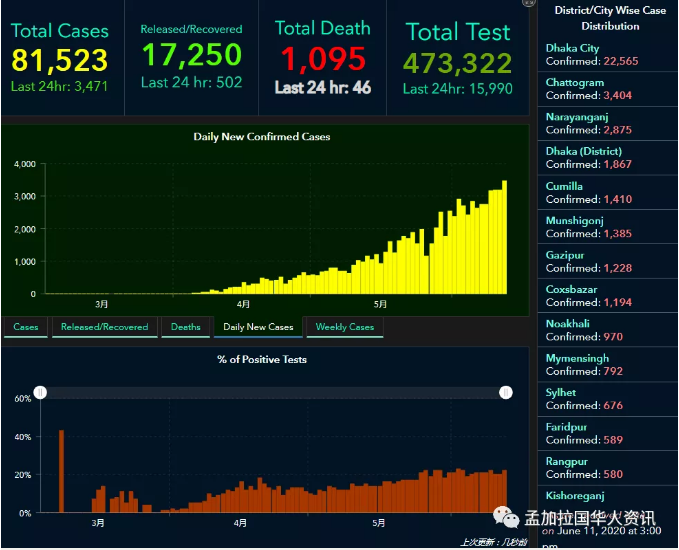The height and width of the screenshot is (550, 679).
Task: Click the Narayanganj district entry
Action: pos(608,123)
